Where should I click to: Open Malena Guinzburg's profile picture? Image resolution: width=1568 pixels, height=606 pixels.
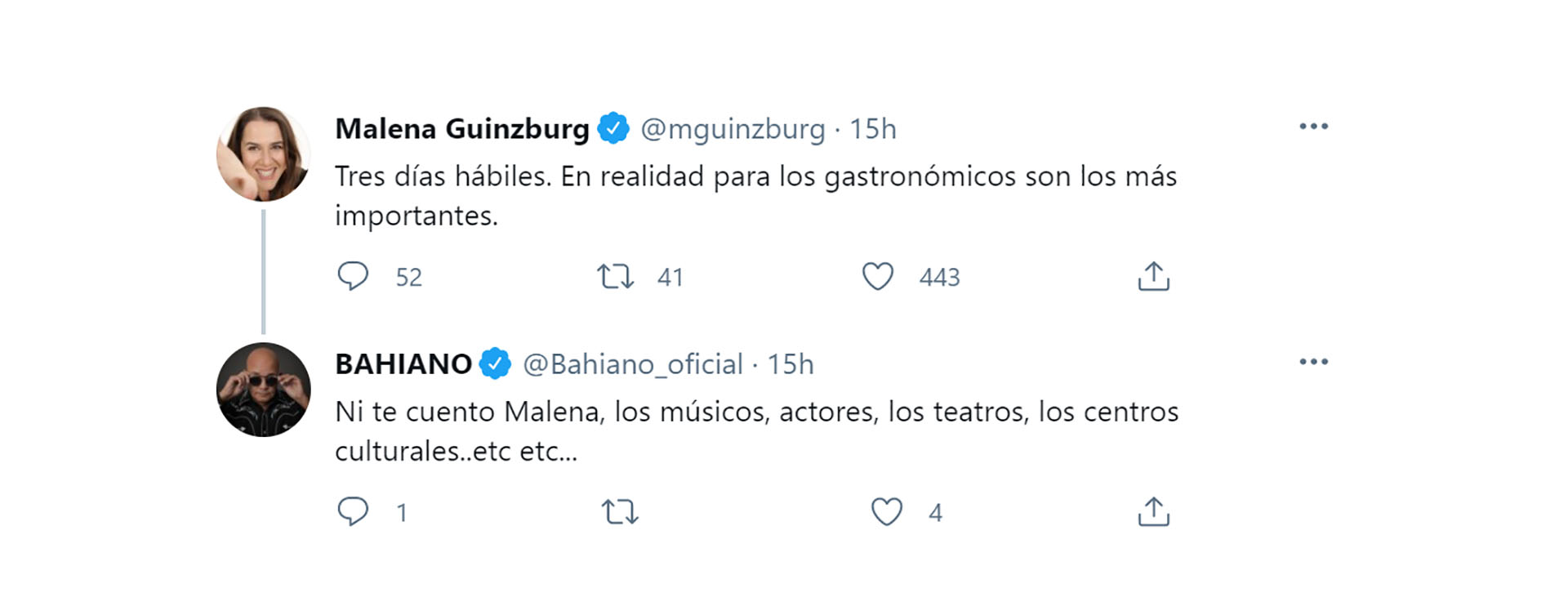(263, 154)
